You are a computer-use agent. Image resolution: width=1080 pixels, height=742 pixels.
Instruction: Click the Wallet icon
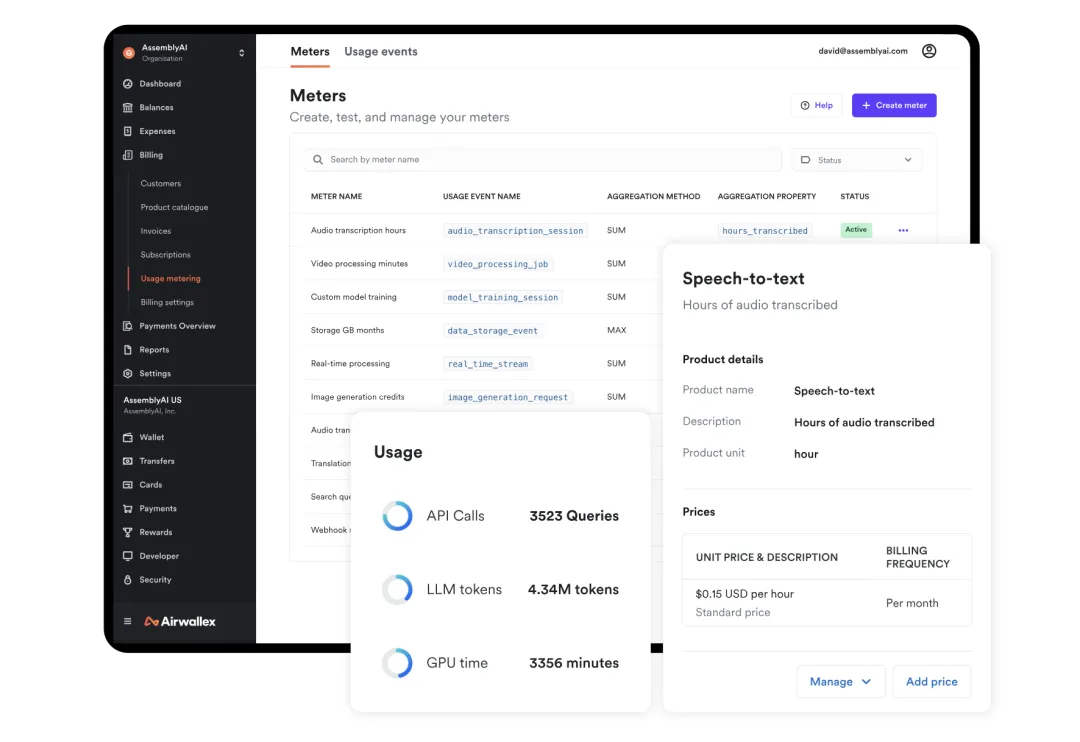click(x=127, y=437)
